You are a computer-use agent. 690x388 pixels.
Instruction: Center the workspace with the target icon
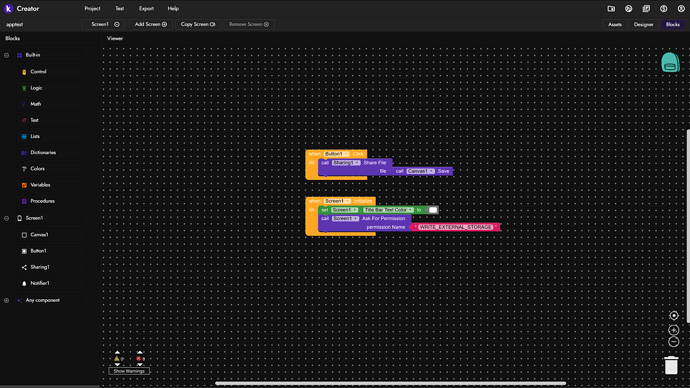click(x=674, y=315)
